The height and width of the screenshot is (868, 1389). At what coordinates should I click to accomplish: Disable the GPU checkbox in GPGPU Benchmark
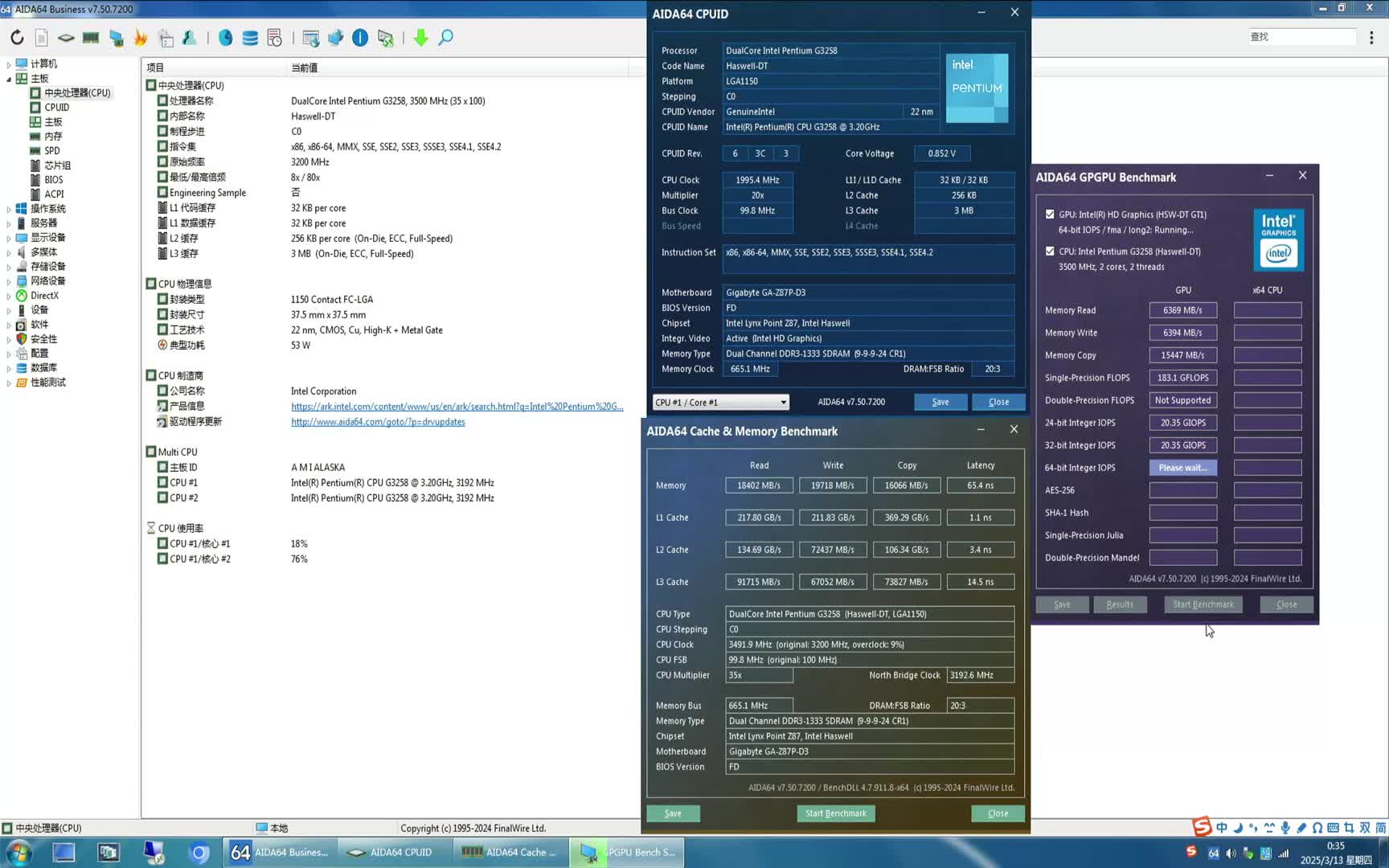pos(1050,215)
